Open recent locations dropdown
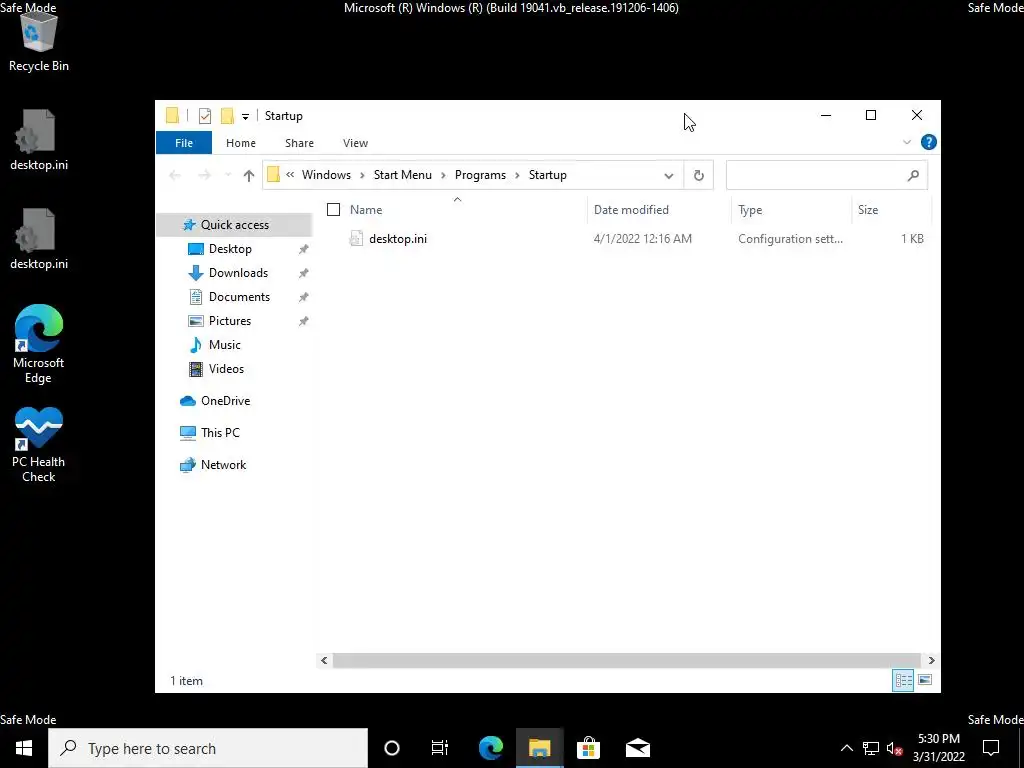 click(228, 175)
